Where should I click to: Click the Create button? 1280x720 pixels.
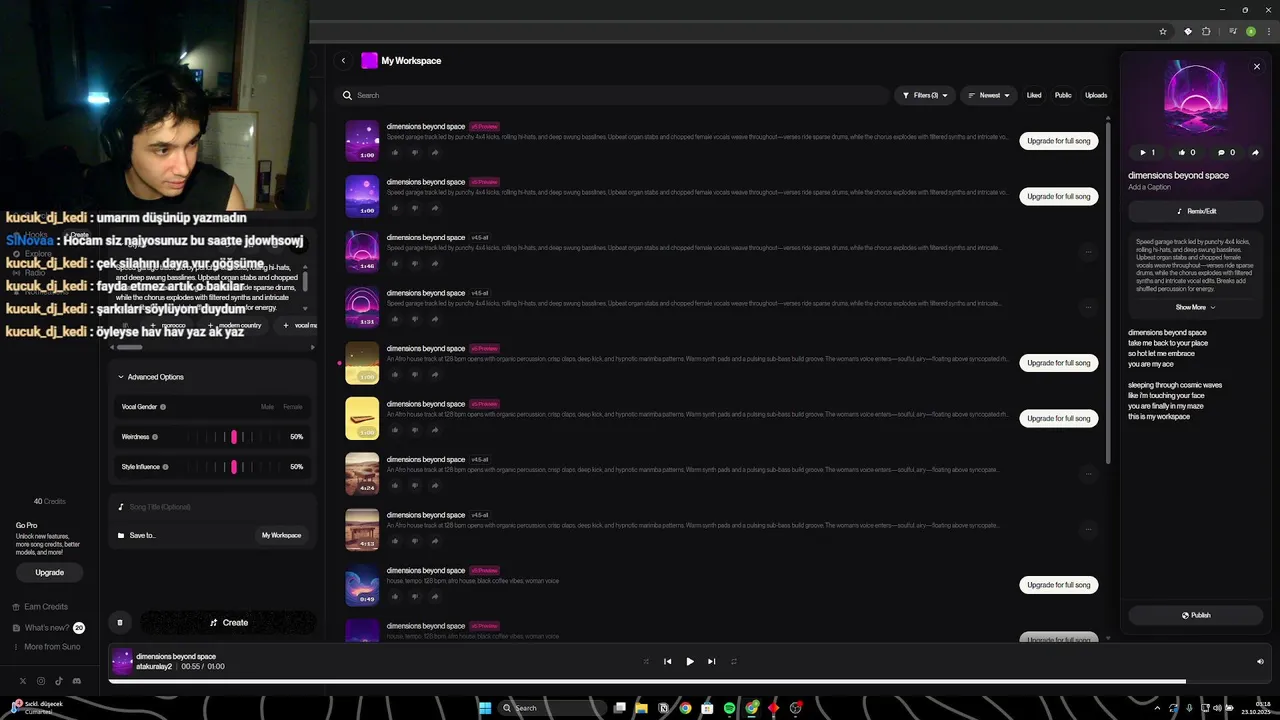229,622
